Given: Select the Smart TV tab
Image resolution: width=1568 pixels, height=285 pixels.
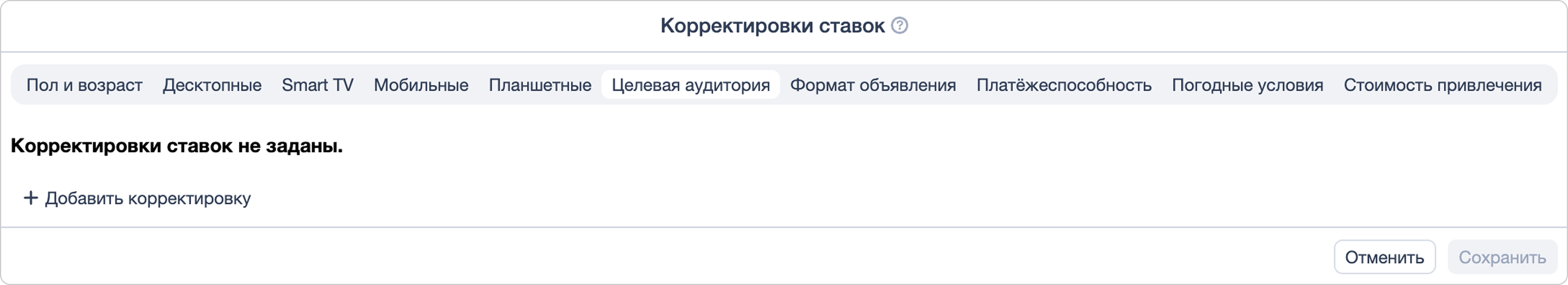Looking at the screenshot, I should coord(317,84).
